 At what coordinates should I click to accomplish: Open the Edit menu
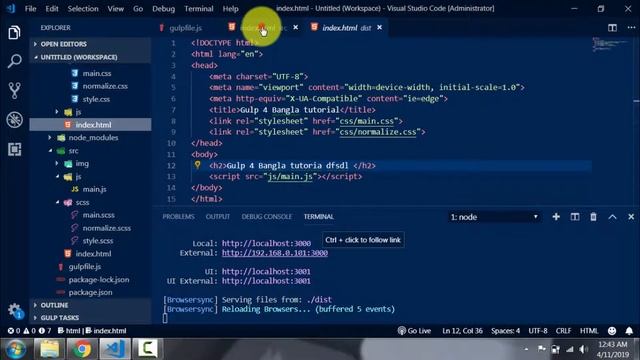tap(52, 9)
